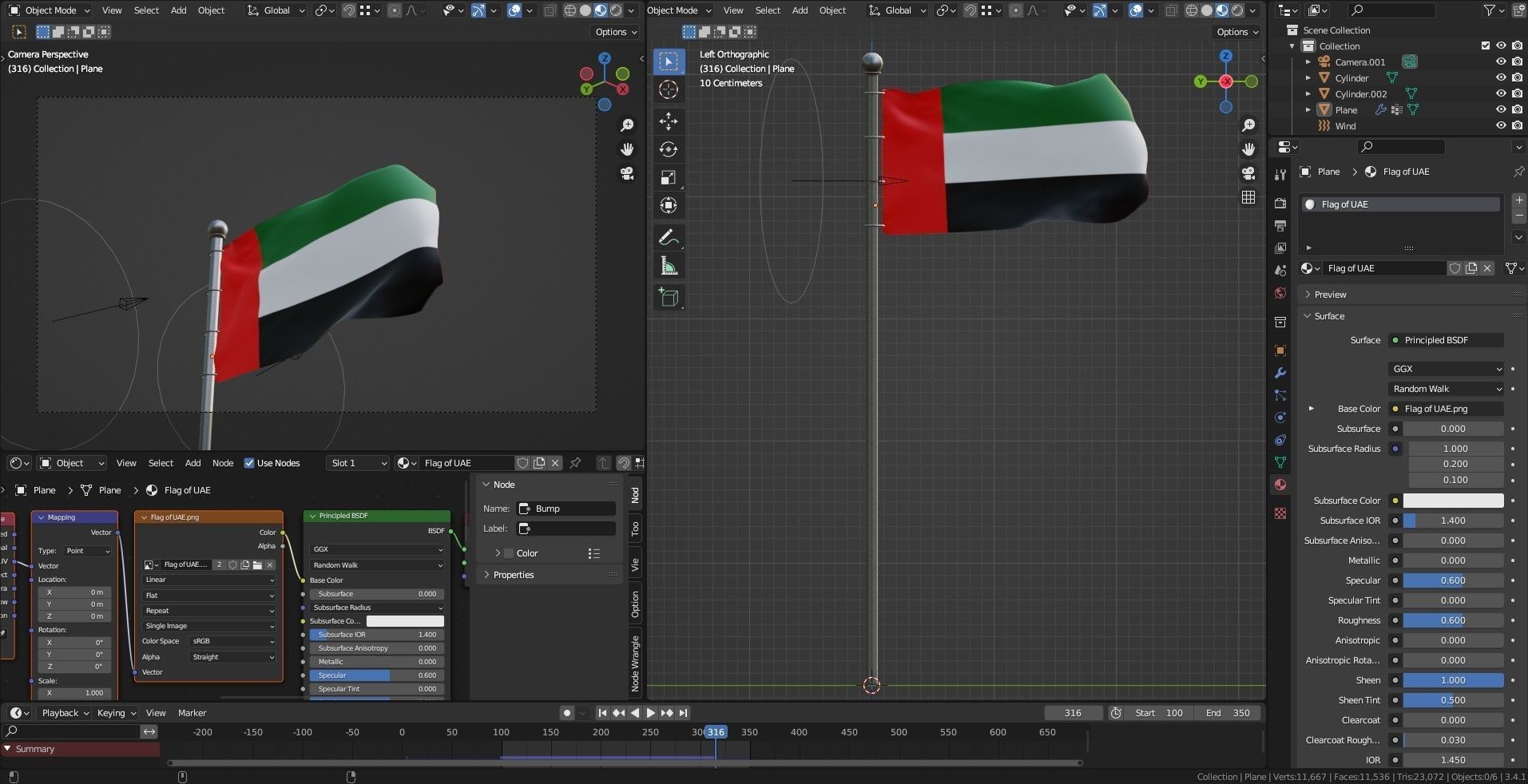1528x784 pixels.
Task: Add a new material slot with plus
Action: (x=1518, y=200)
